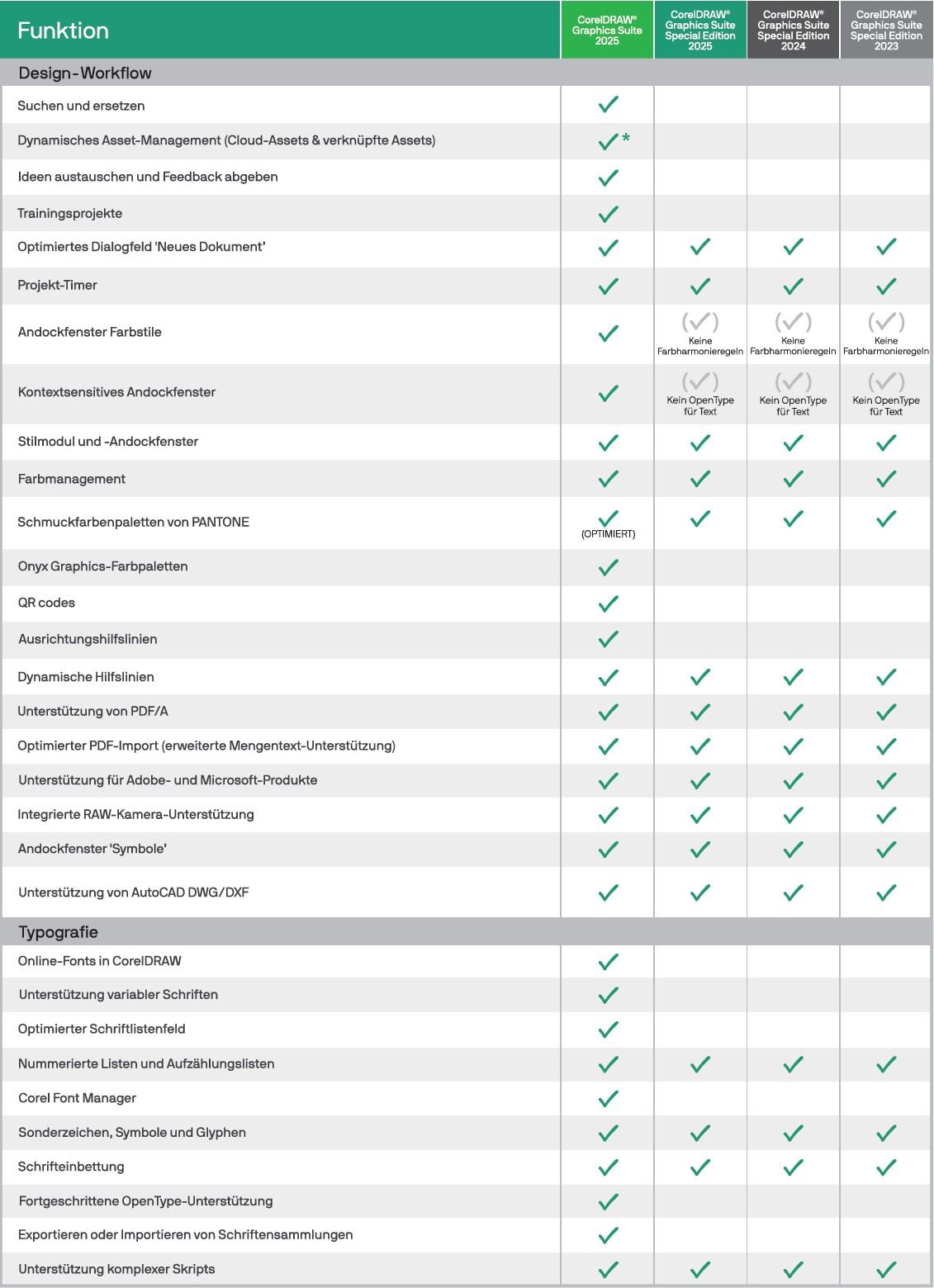Viewport: 934px width, 1288px height.
Task: Click the grey checkmark above 'Kein OpenType für Text' in Special Edition 2023
Action: tap(886, 381)
